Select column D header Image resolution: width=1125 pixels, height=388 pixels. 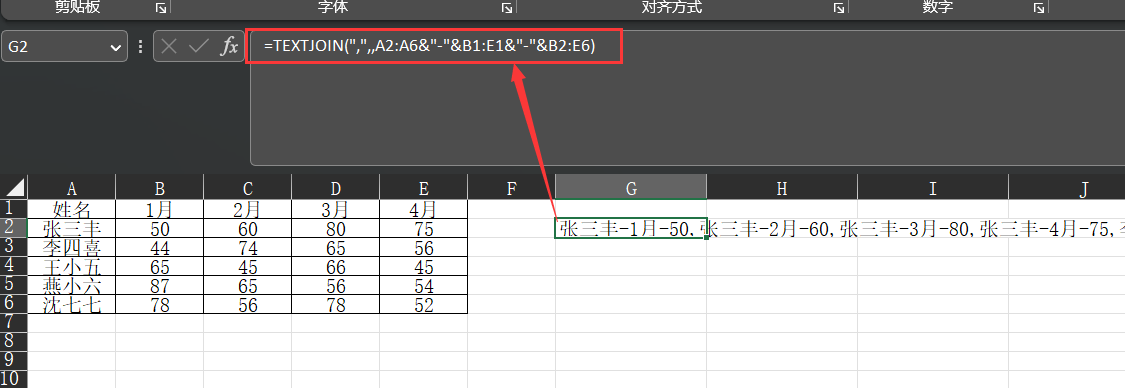tap(336, 188)
